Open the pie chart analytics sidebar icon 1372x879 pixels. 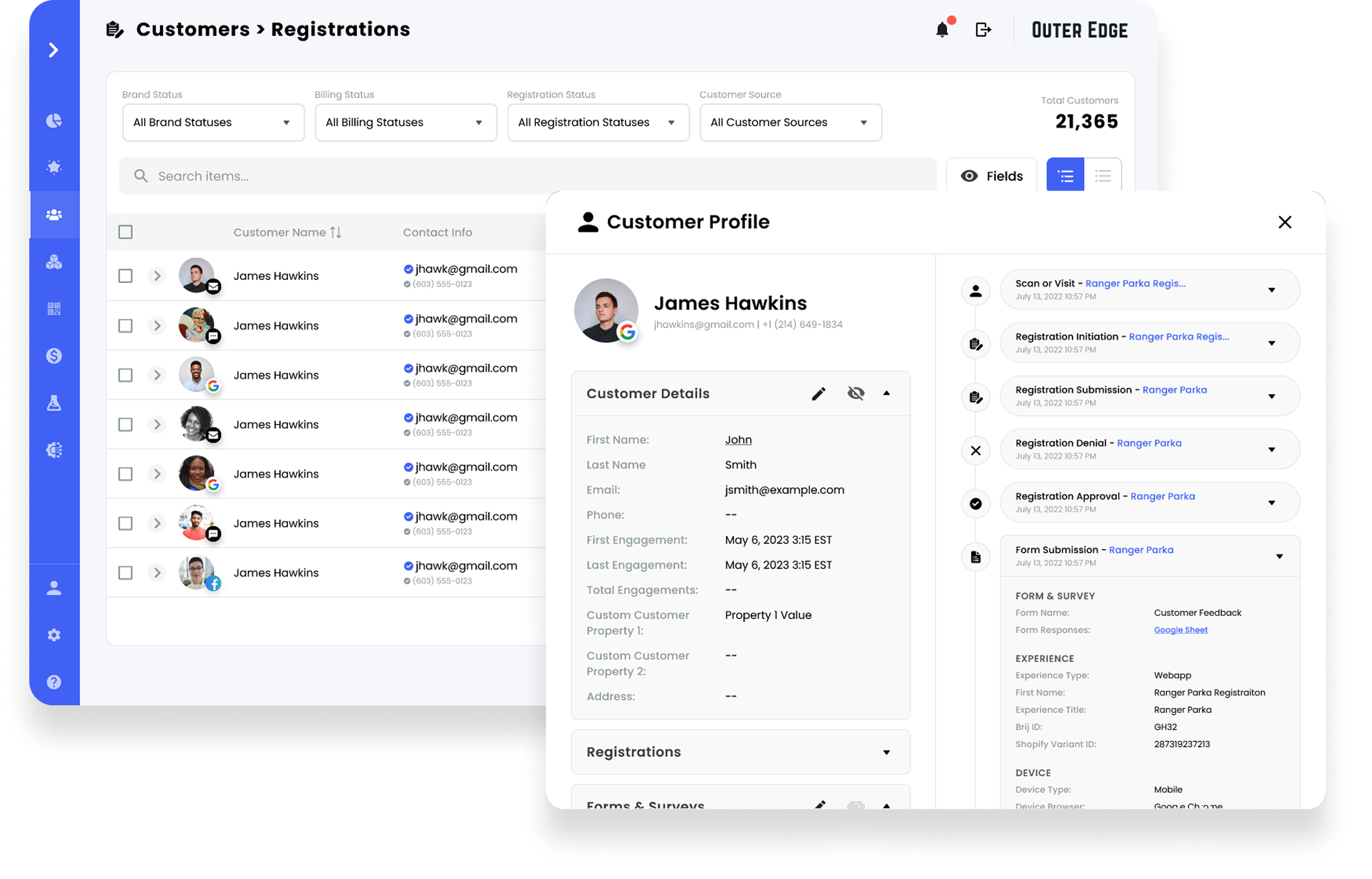tap(54, 121)
